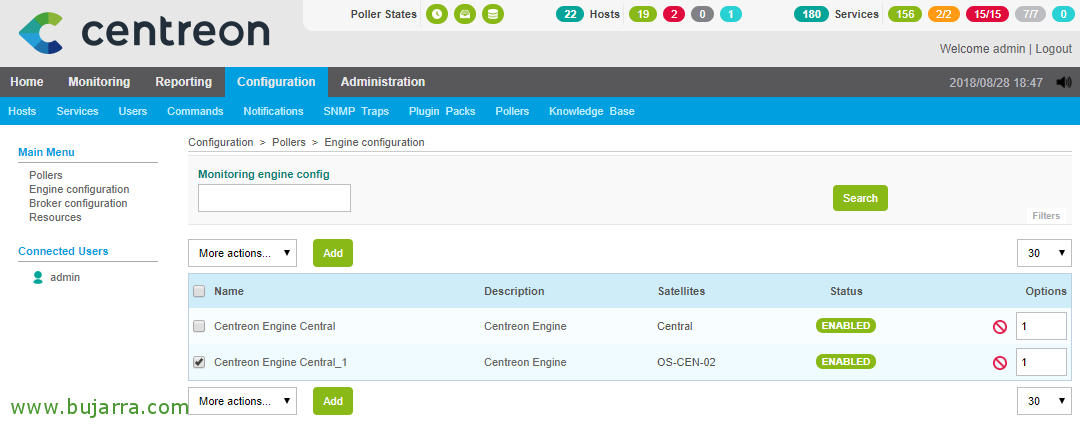Click the Search button
The width and height of the screenshot is (1080, 429).
point(860,198)
